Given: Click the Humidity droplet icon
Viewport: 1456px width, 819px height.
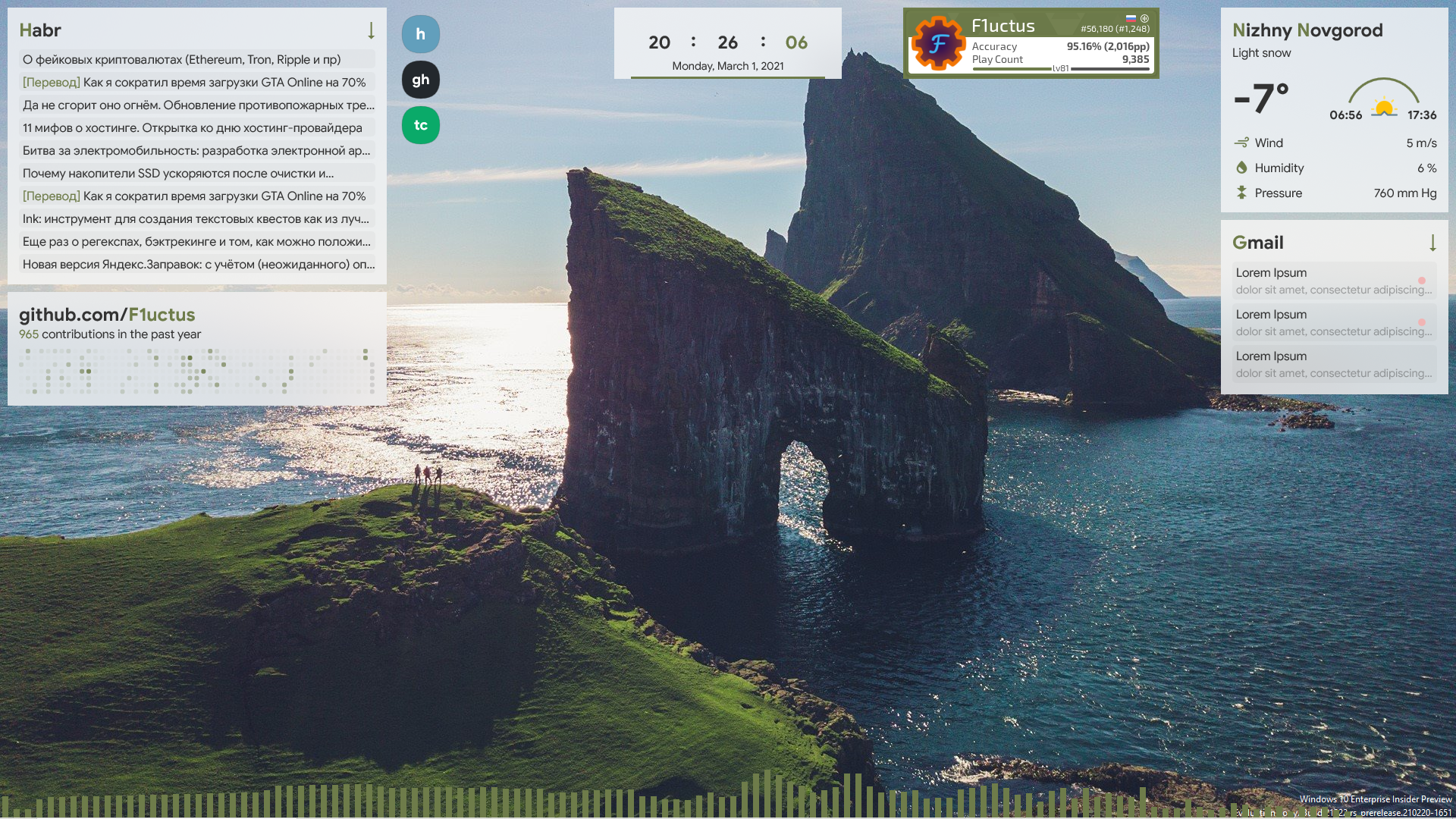Looking at the screenshot, I should [1241, 168].
